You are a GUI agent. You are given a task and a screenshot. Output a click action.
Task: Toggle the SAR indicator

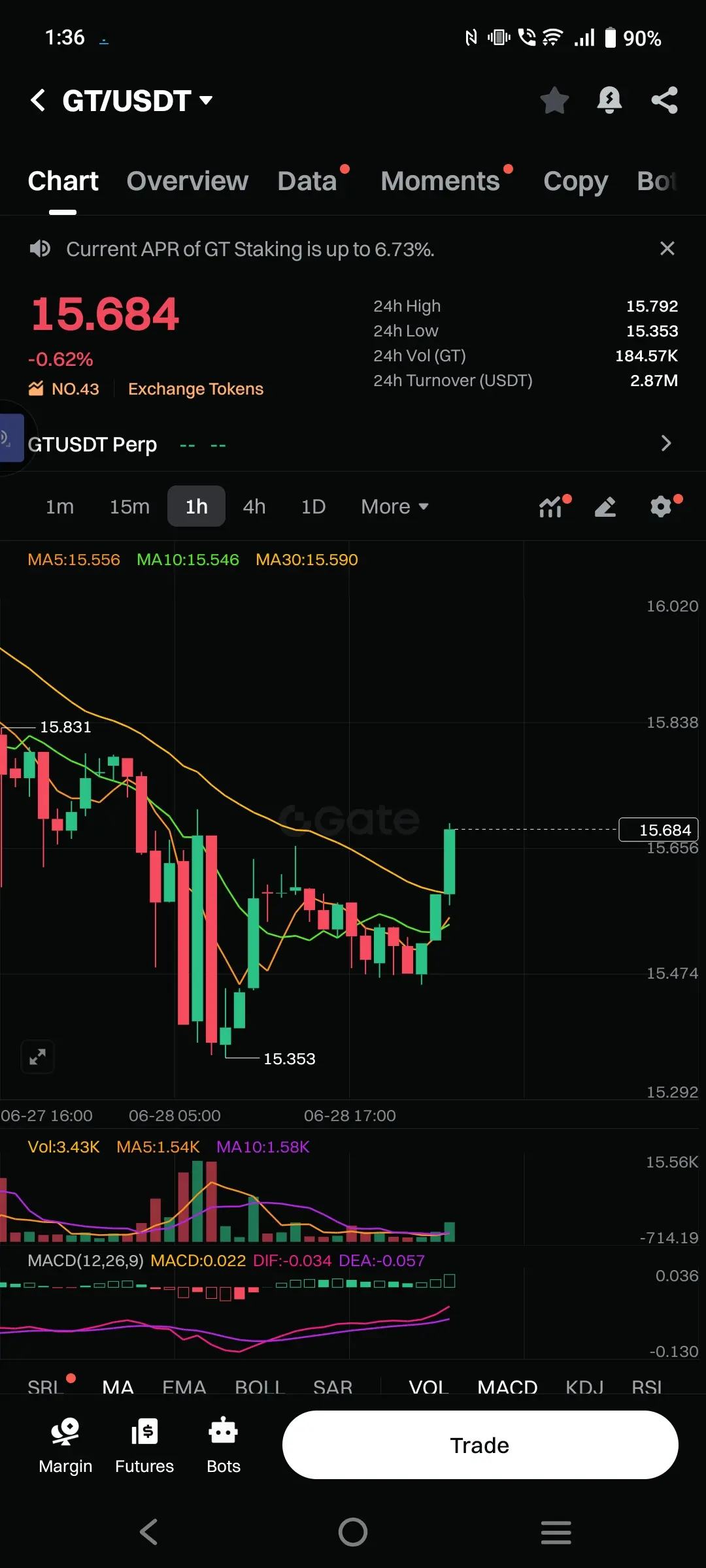point(333,1386)
